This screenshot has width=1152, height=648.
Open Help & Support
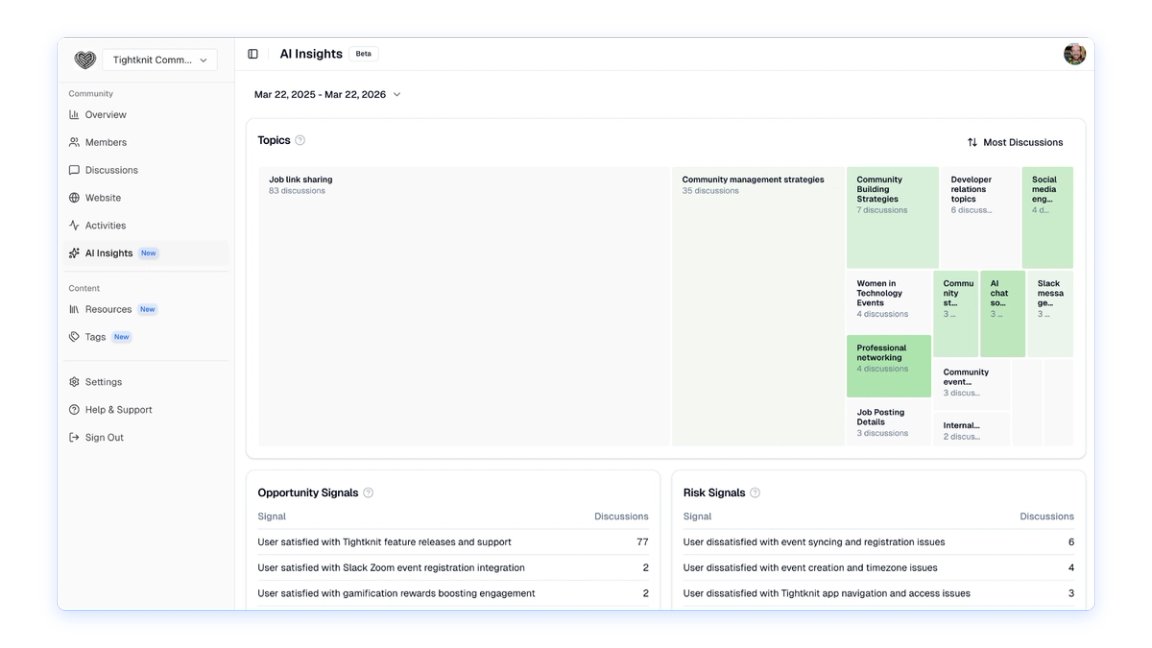pyautogui.click(x=145, y=410)
